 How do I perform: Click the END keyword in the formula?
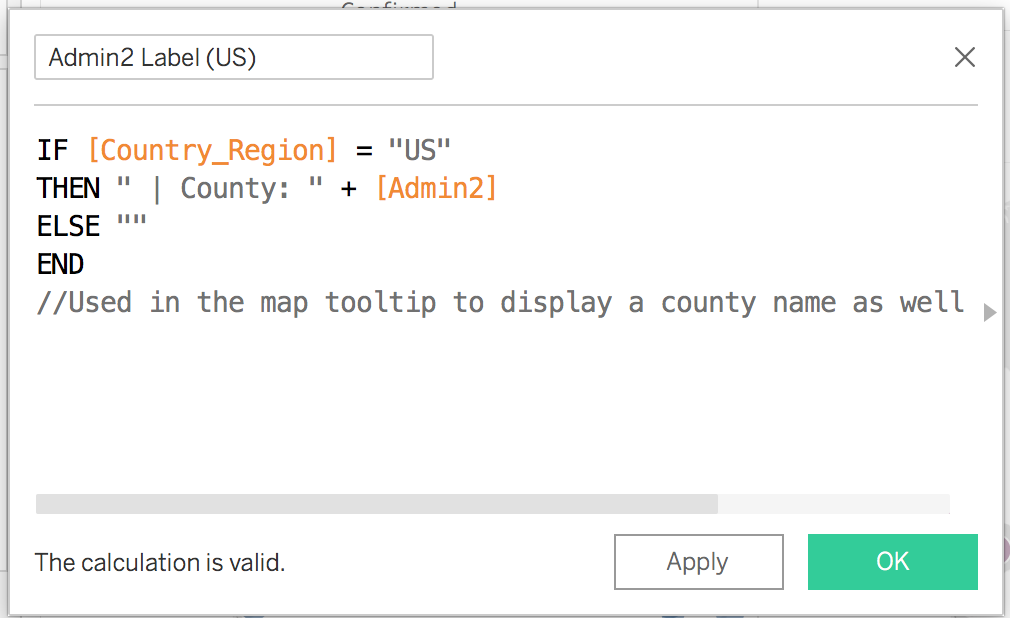pyautogui.click(x=61, y=263)
